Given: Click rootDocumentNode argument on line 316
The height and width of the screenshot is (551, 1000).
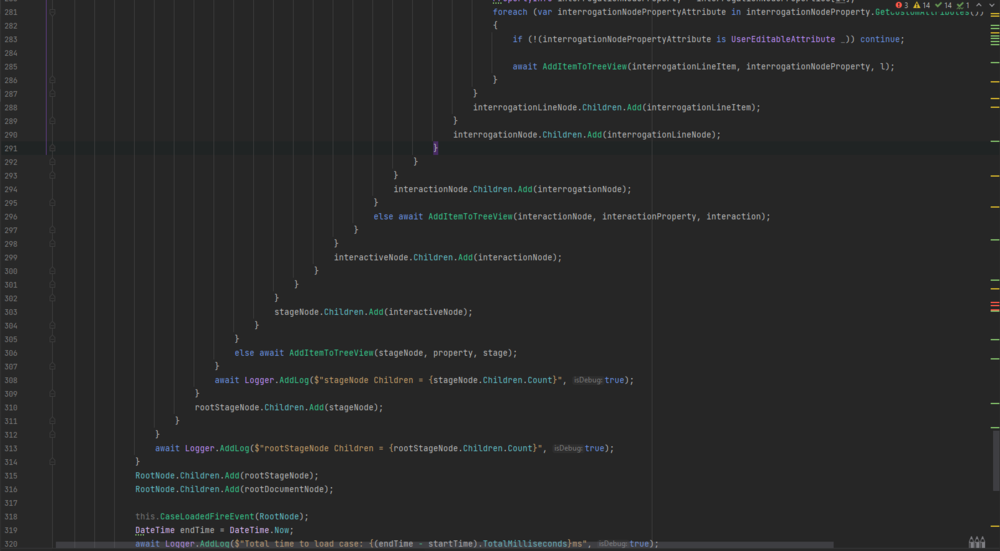Looking at the screenshot, I should point(287,489).
